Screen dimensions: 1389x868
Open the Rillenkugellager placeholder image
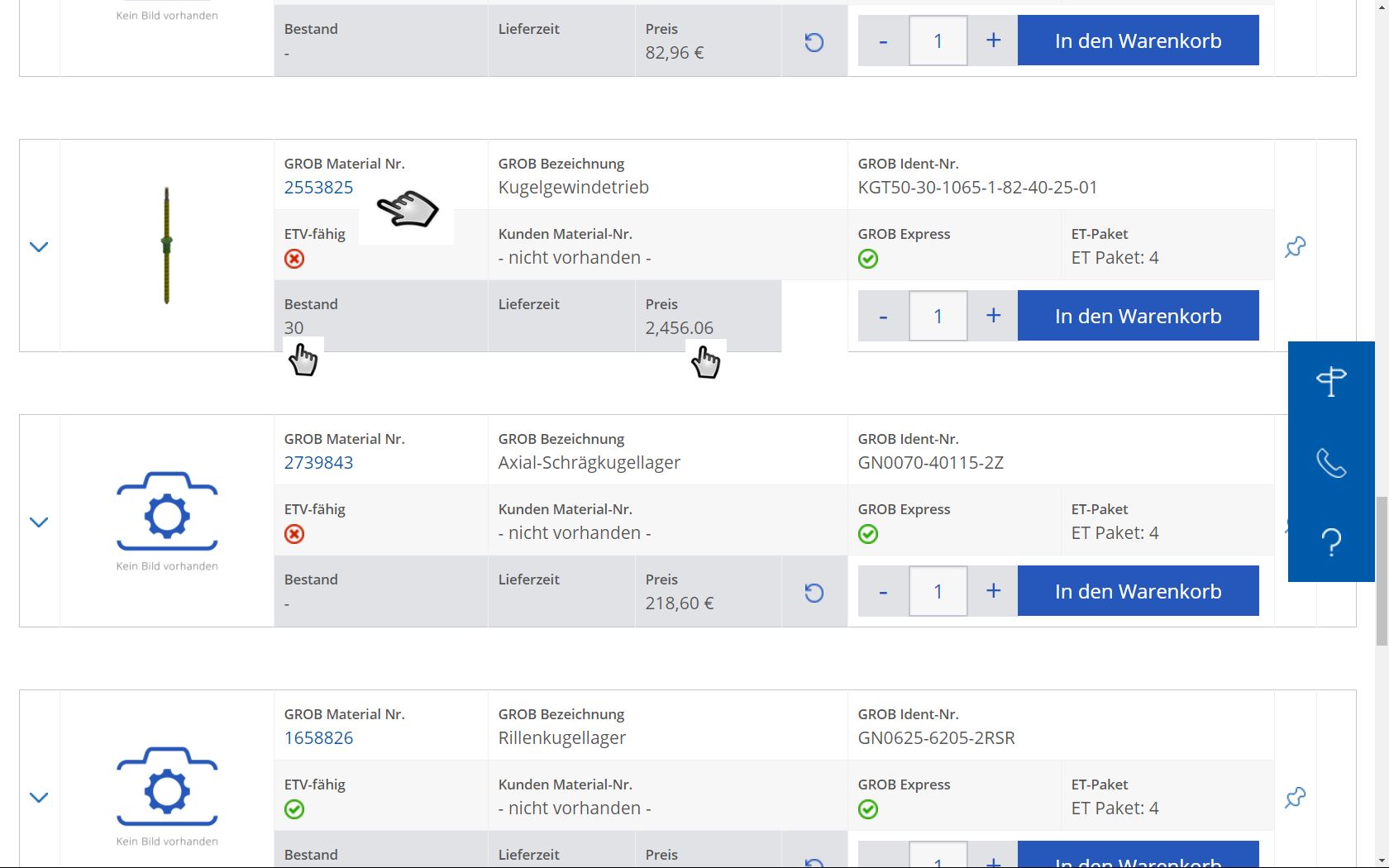coord(167,795)
